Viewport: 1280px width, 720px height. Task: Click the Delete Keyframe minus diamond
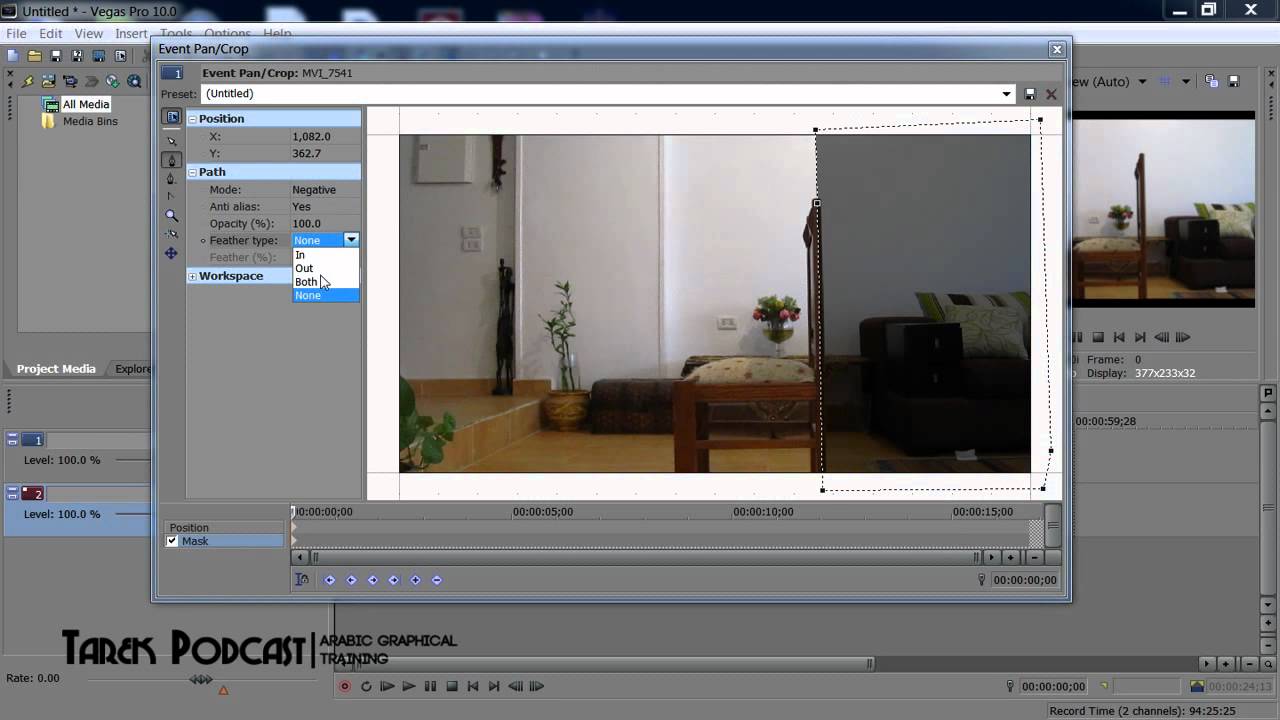pyautogui.click(x=437, y=580)
